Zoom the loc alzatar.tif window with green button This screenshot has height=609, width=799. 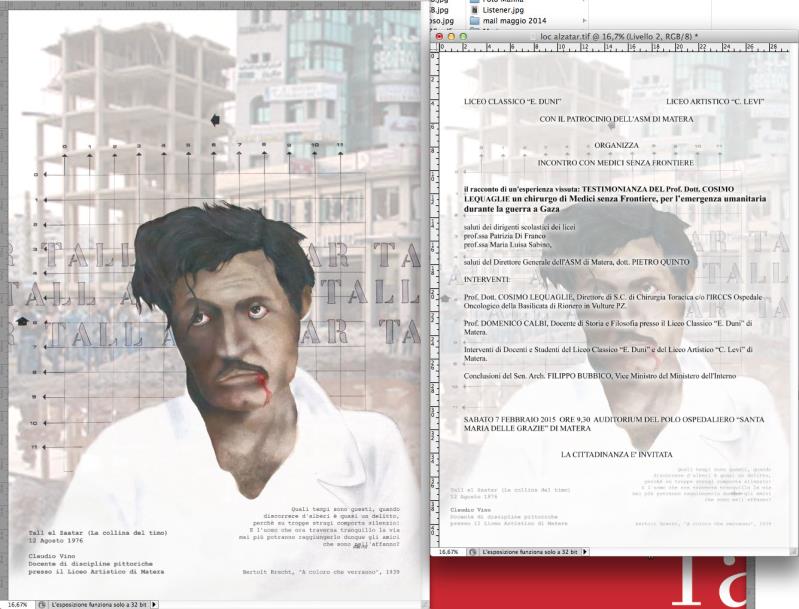pyautogui.click(x=463, y=36)
